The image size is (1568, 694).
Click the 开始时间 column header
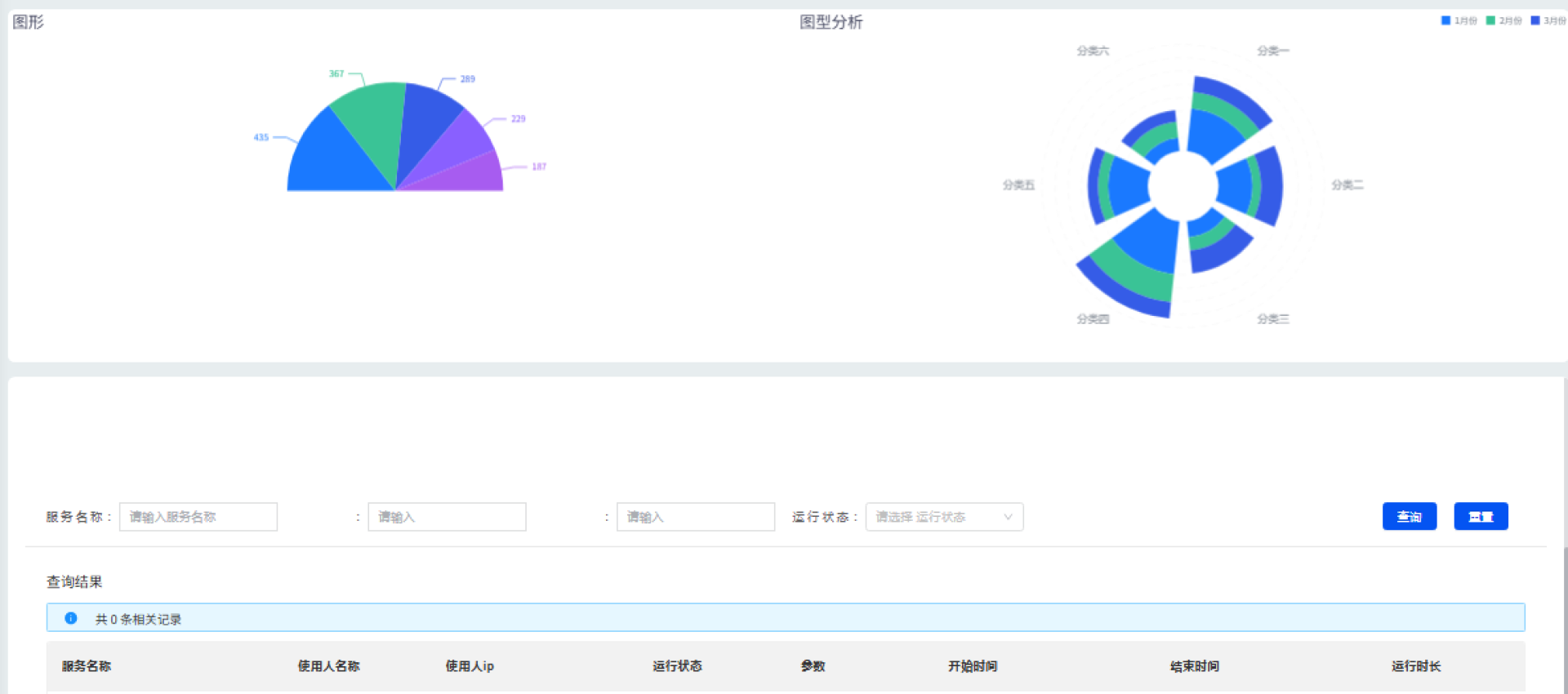click(x=972, y=666)
